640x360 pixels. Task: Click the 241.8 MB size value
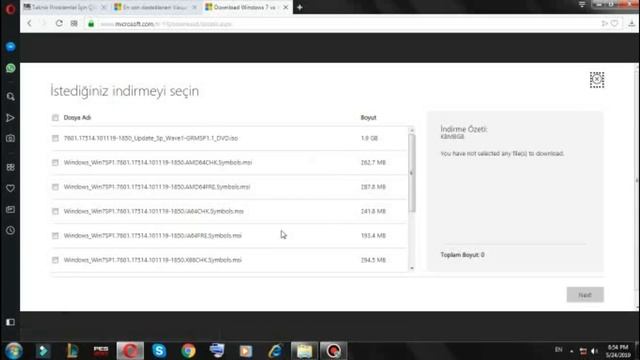373,211
